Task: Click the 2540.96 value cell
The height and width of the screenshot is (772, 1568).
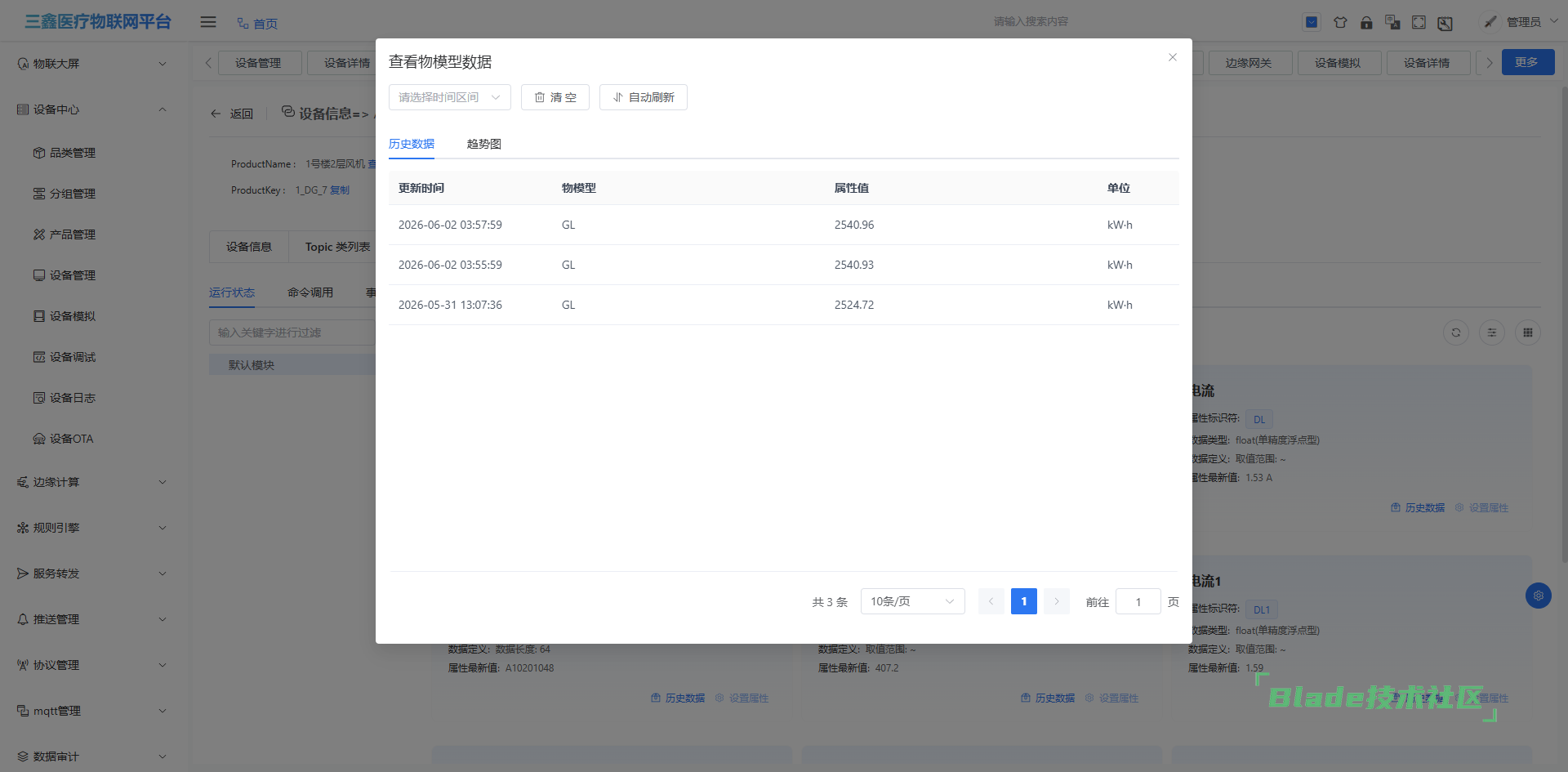Action: 854,225
